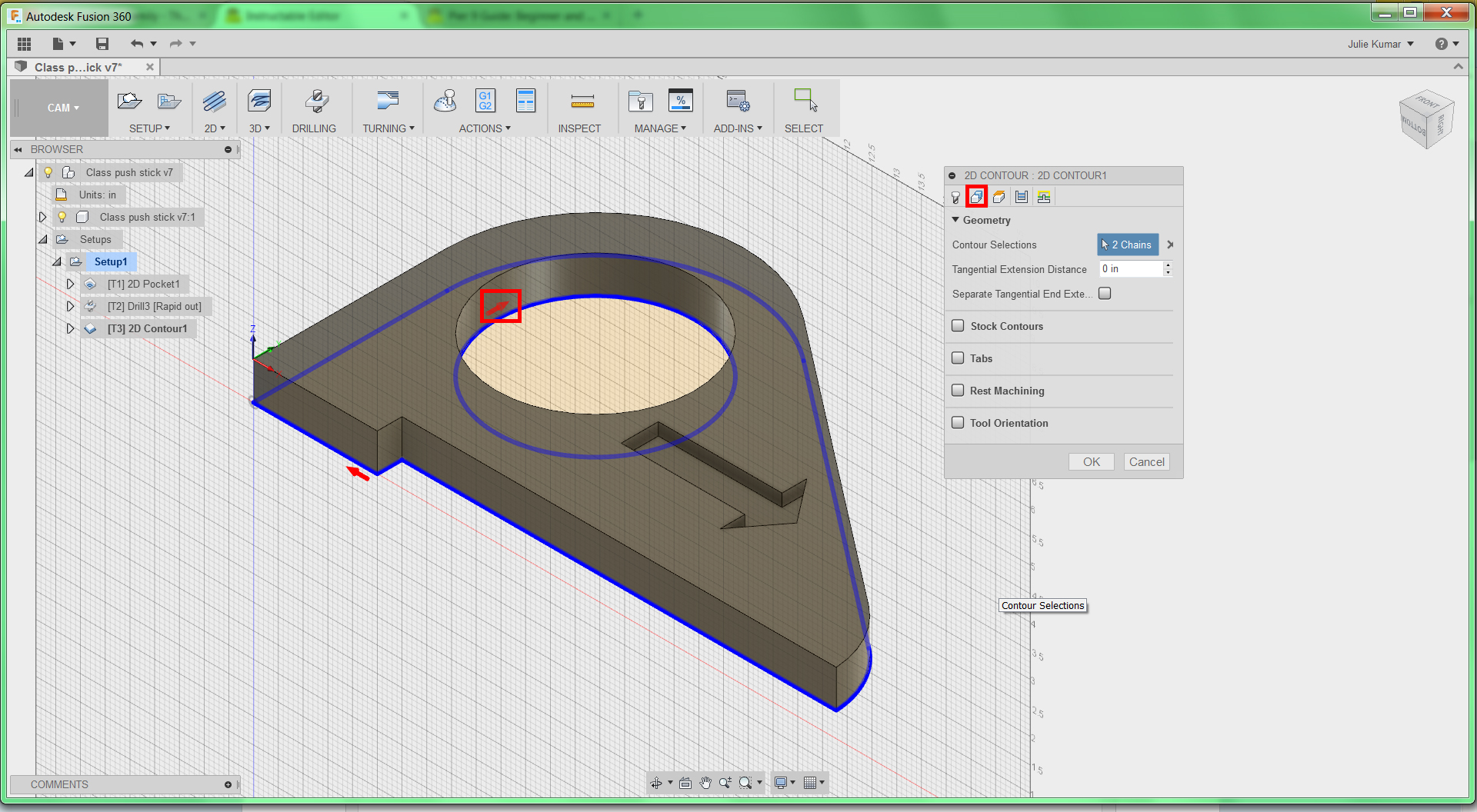Open the ACTIONS menu label
The width and height of the screenshot is (1477, 812).
(x=485, y=128)
